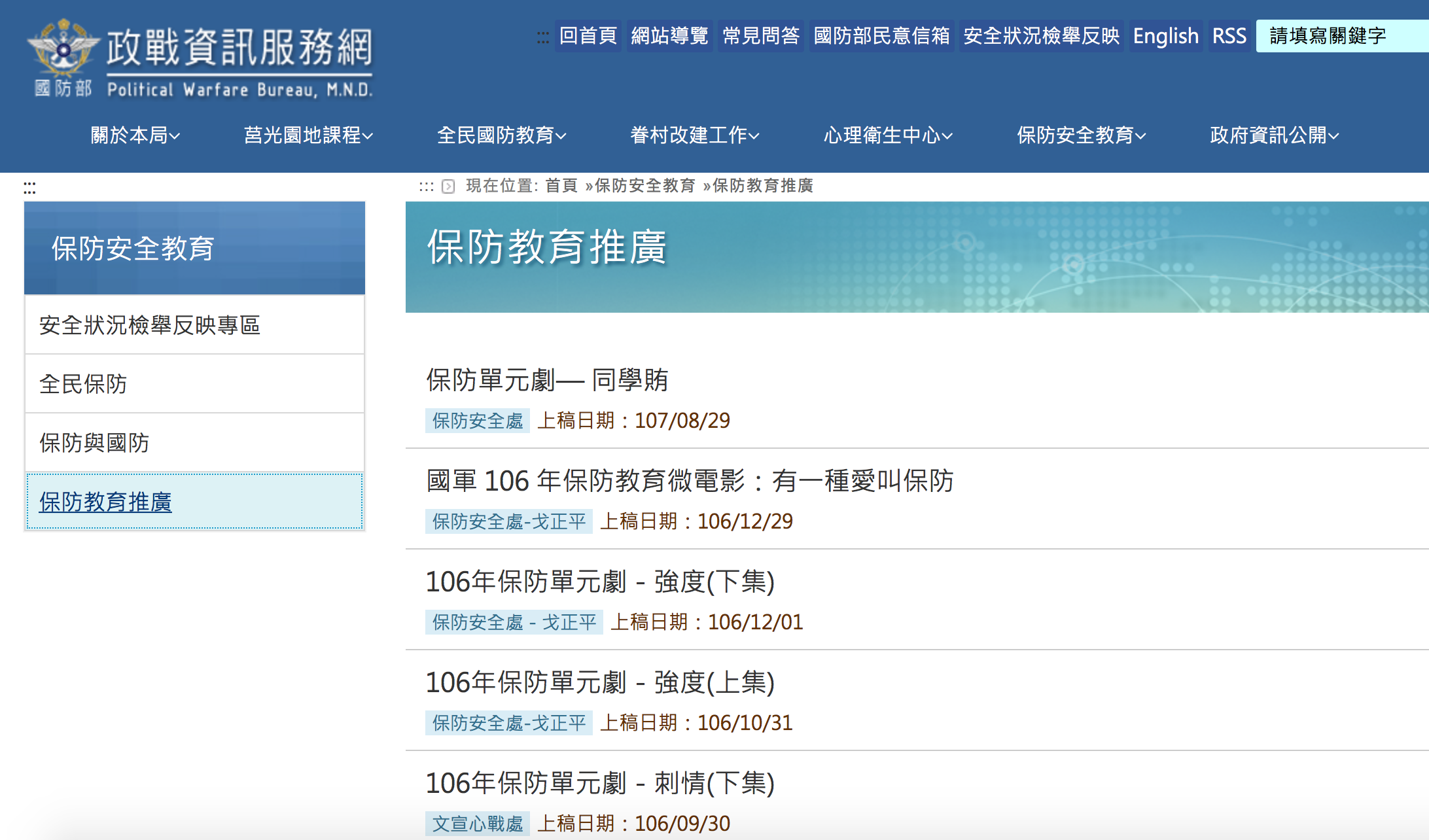Click the Ministry of Defense emblem logo

[63, 50]
